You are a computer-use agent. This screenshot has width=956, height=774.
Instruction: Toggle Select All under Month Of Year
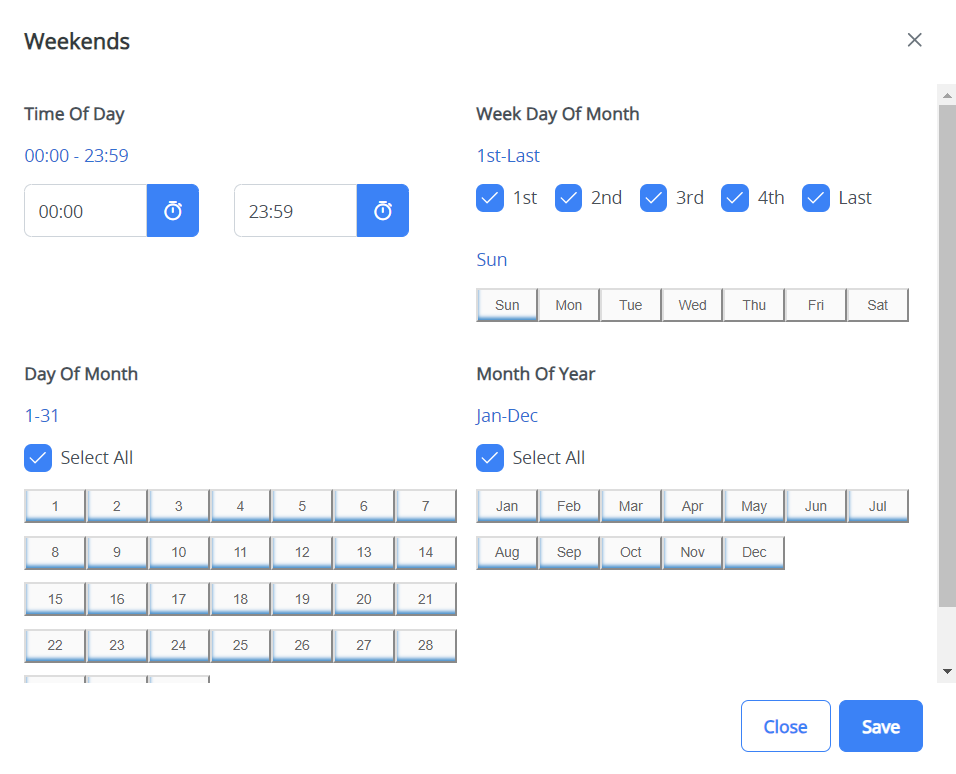pos(490,458)
